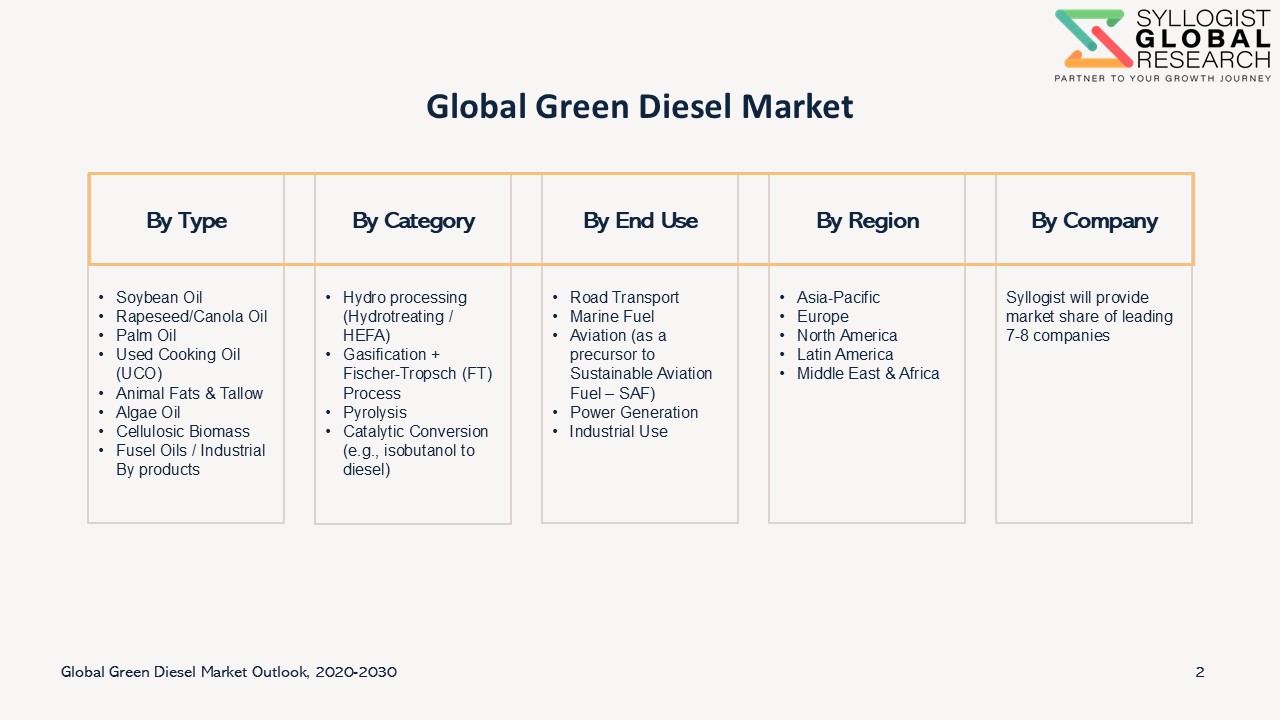Click the market share of leading companies text
This screenshot has height=720, width=1280.
point(1089,316)
